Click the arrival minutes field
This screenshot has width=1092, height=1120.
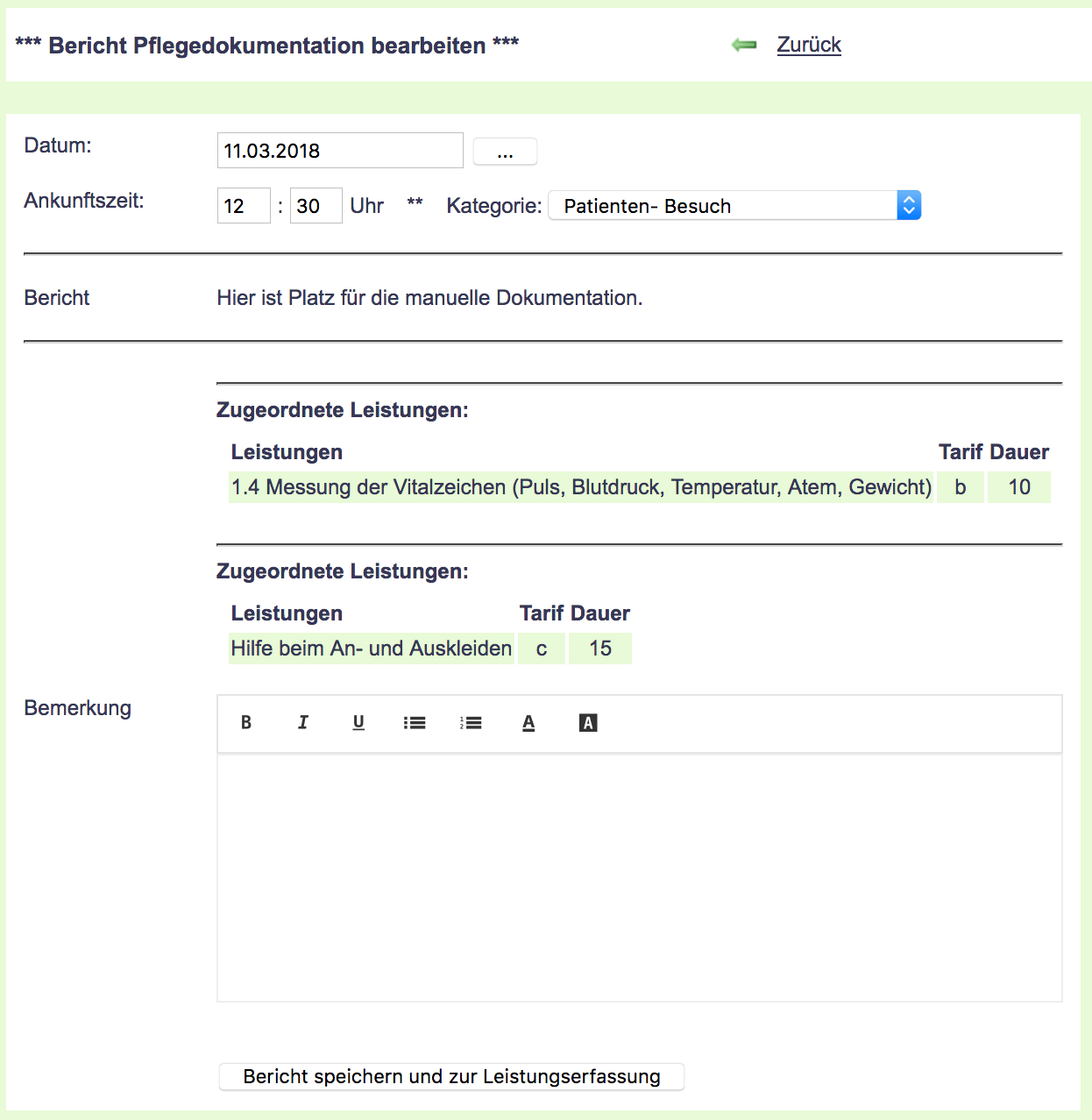[x=316, y=207]
